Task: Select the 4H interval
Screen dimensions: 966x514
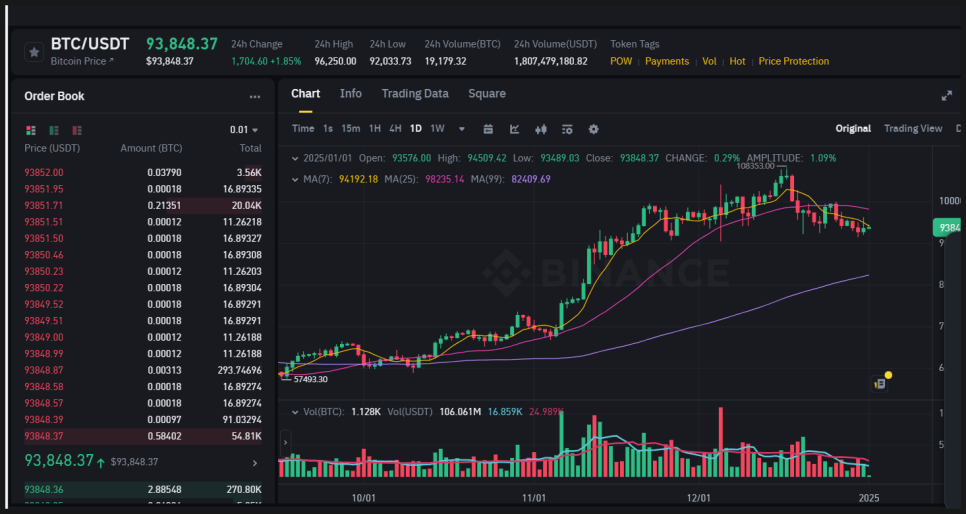Action: point(396,128)
